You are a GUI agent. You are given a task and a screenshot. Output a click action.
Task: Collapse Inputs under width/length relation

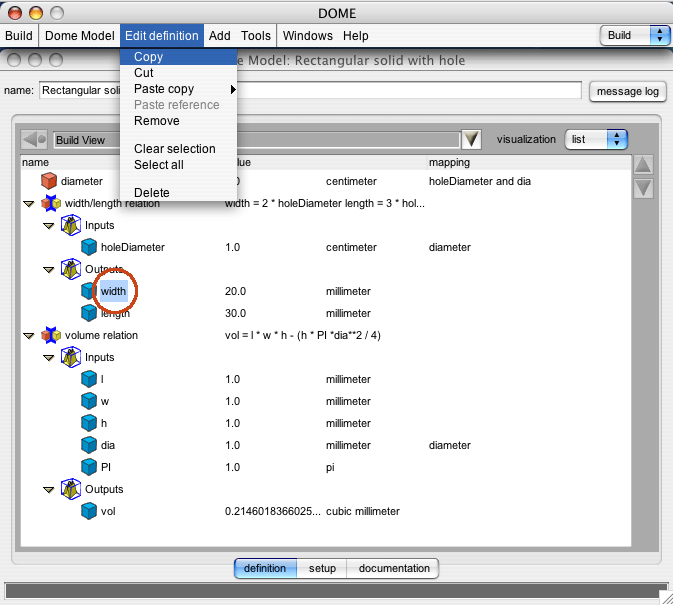pyautogui.click(x=49, y=226)
